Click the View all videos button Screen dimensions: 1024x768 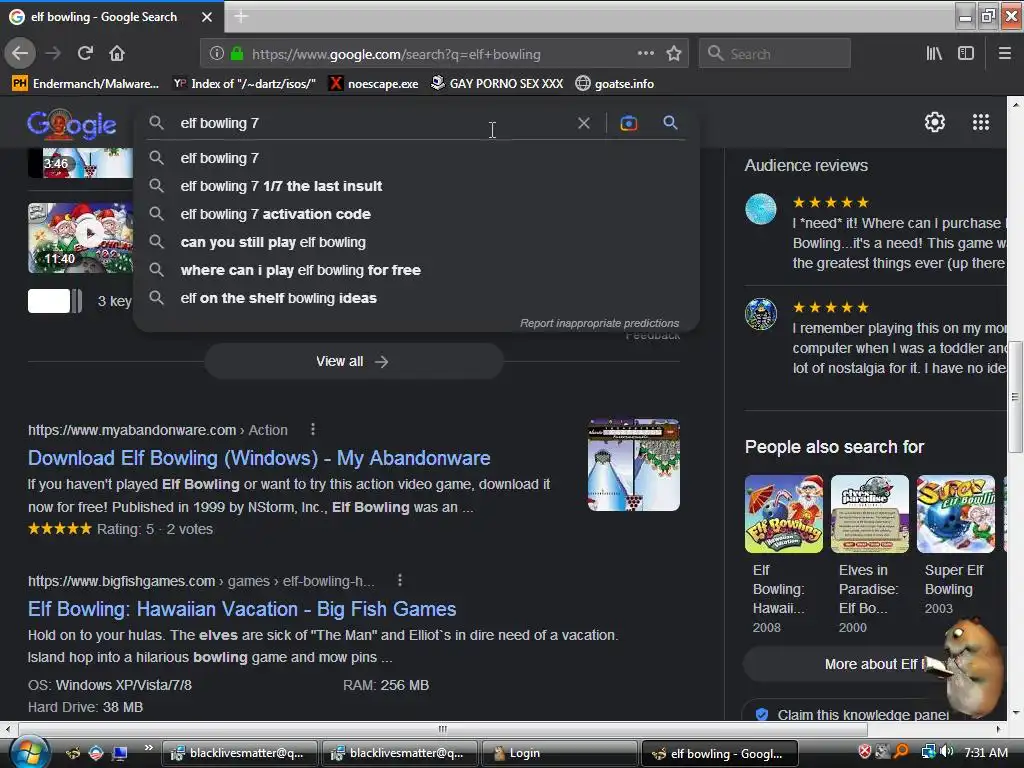pos(353,361)
